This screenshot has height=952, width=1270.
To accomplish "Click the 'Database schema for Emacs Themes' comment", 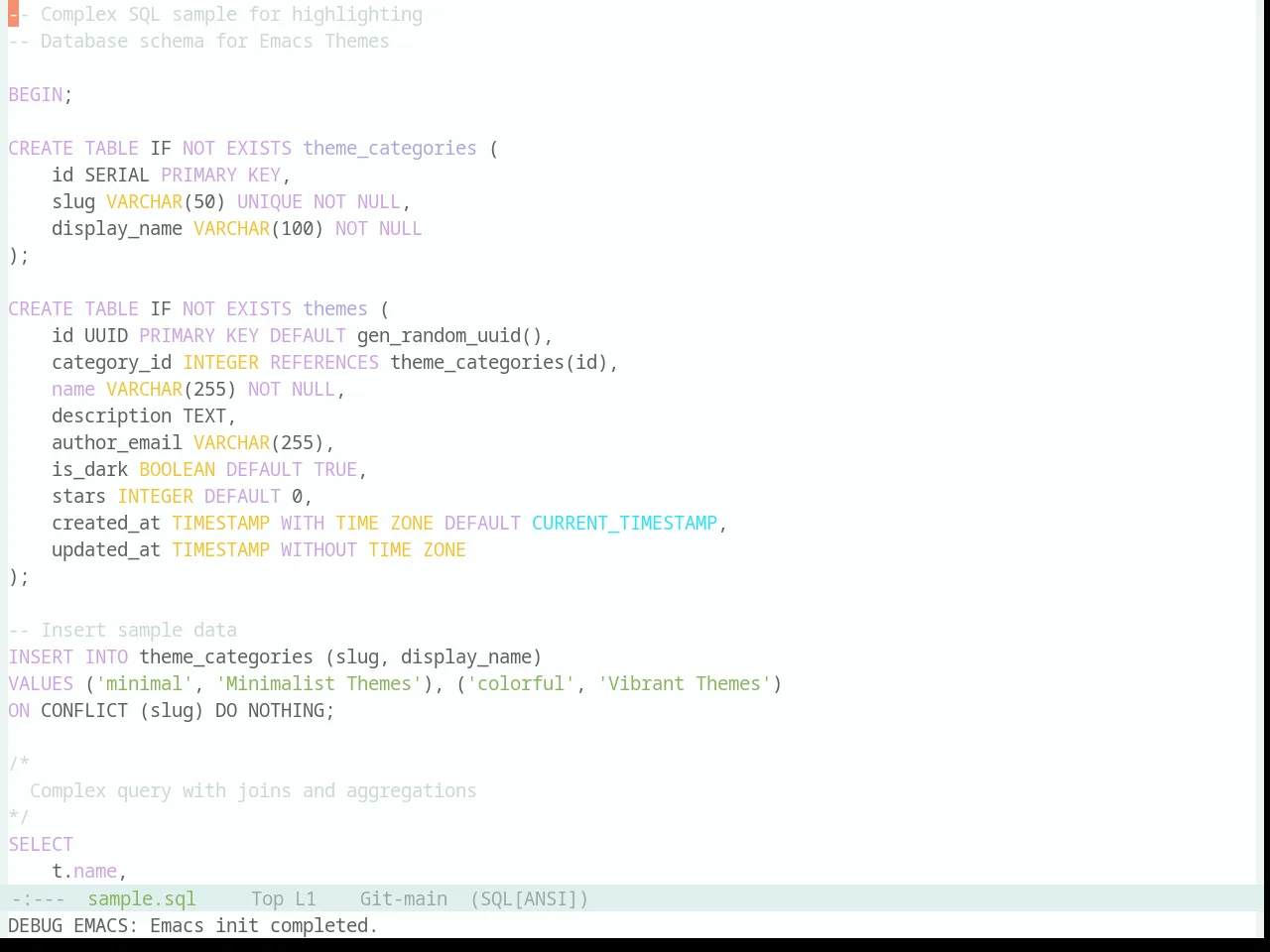I will coord(198,41).
